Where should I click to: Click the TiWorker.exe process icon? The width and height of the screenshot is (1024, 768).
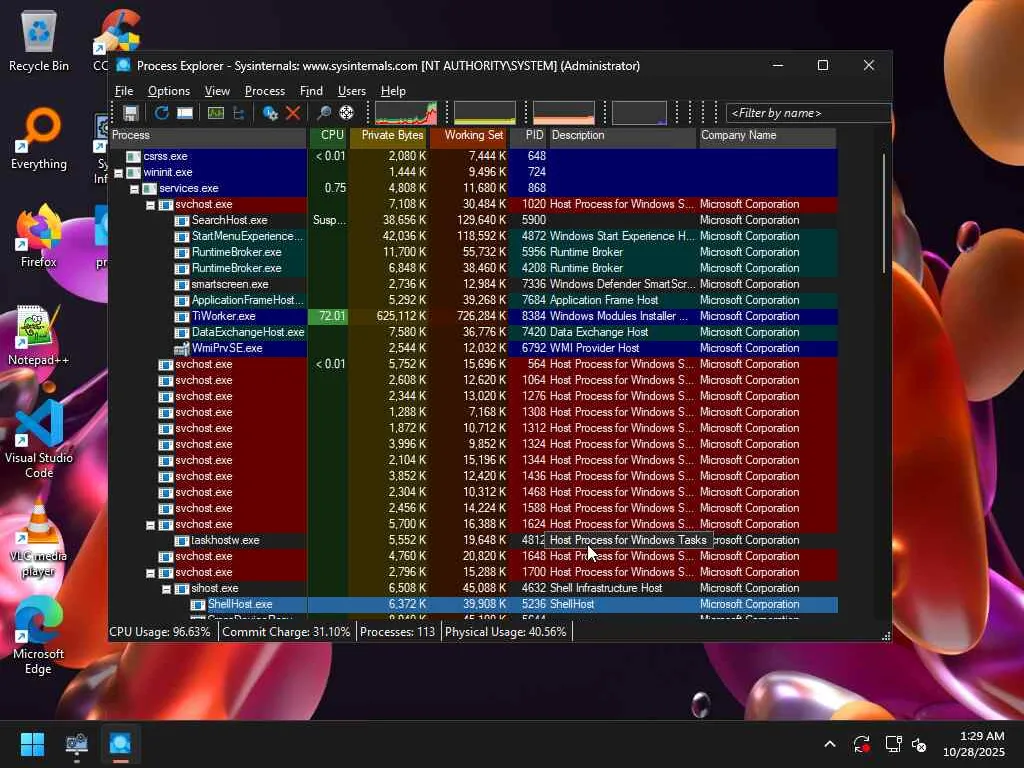[x=182, y=316]
